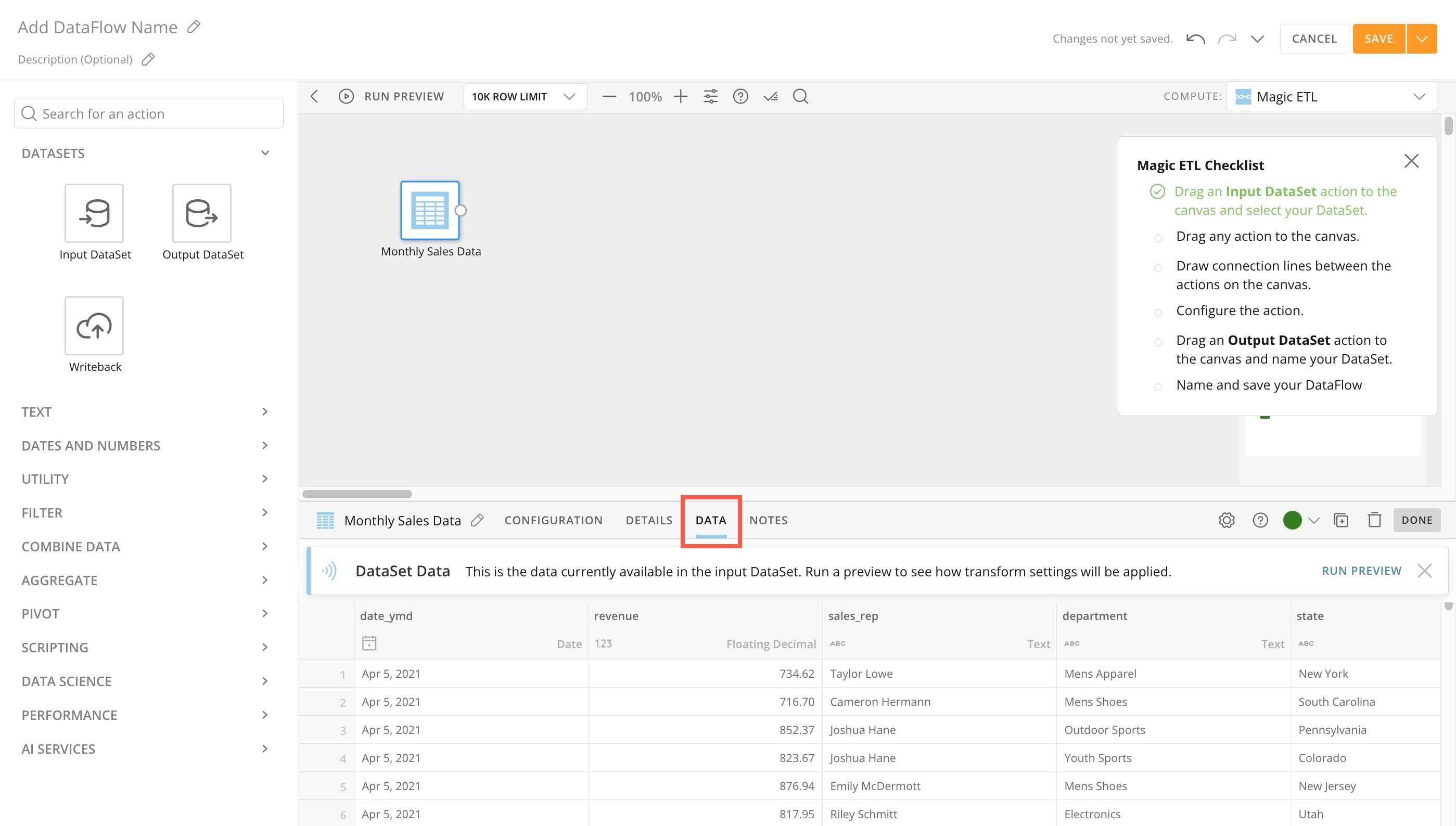Switch to the CONFIGURATION tab

pos(553,520)
